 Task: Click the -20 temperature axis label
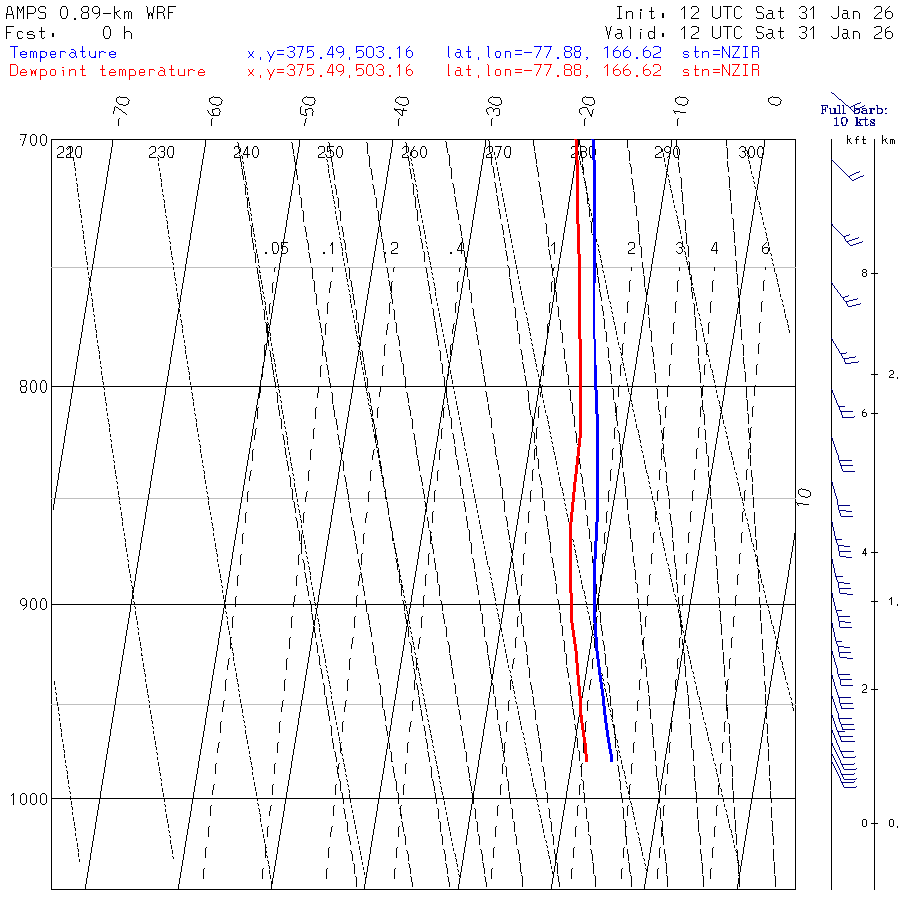click(x=588, y=111)
